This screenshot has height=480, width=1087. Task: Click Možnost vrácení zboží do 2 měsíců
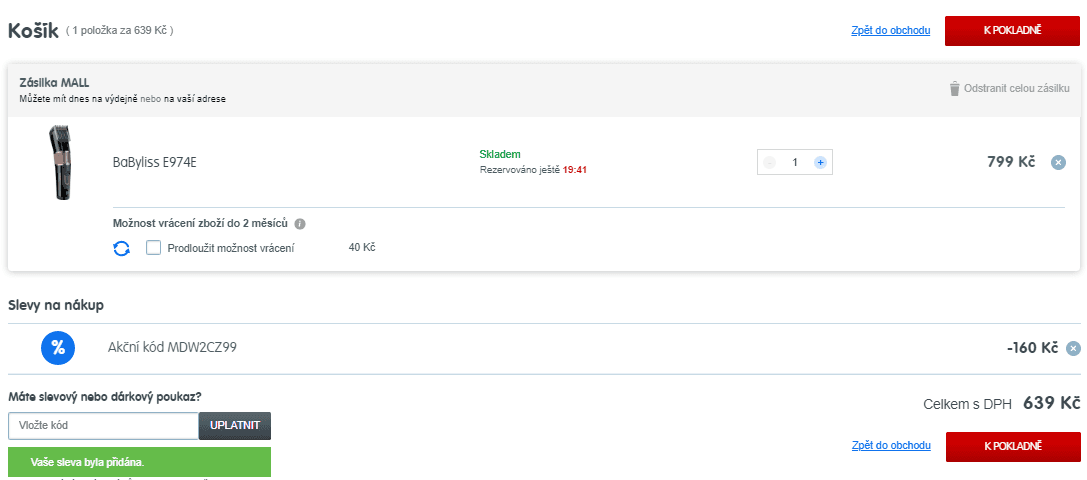tap(200, 223)
